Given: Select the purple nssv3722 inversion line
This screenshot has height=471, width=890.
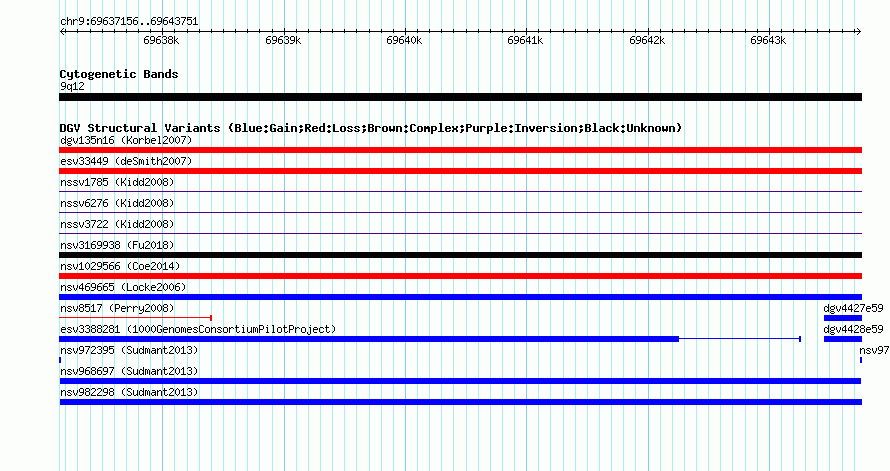Looking at the screenshot, I should coord(460,234).
